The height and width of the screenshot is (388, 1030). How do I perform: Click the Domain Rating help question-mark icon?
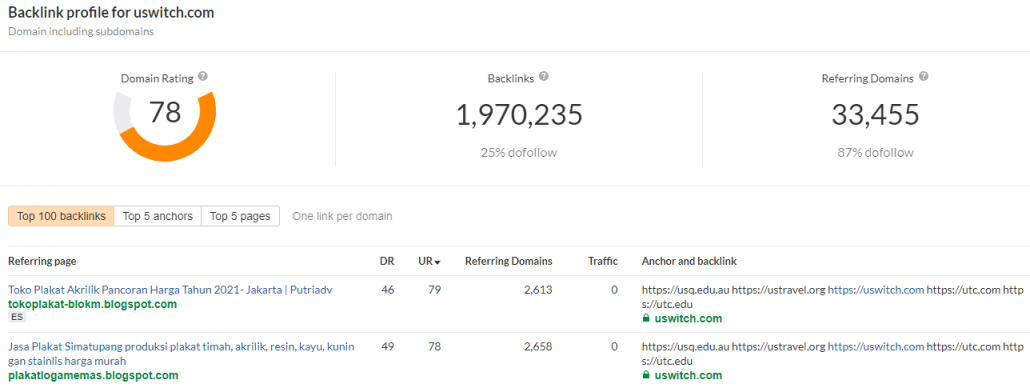click(203, 77)
